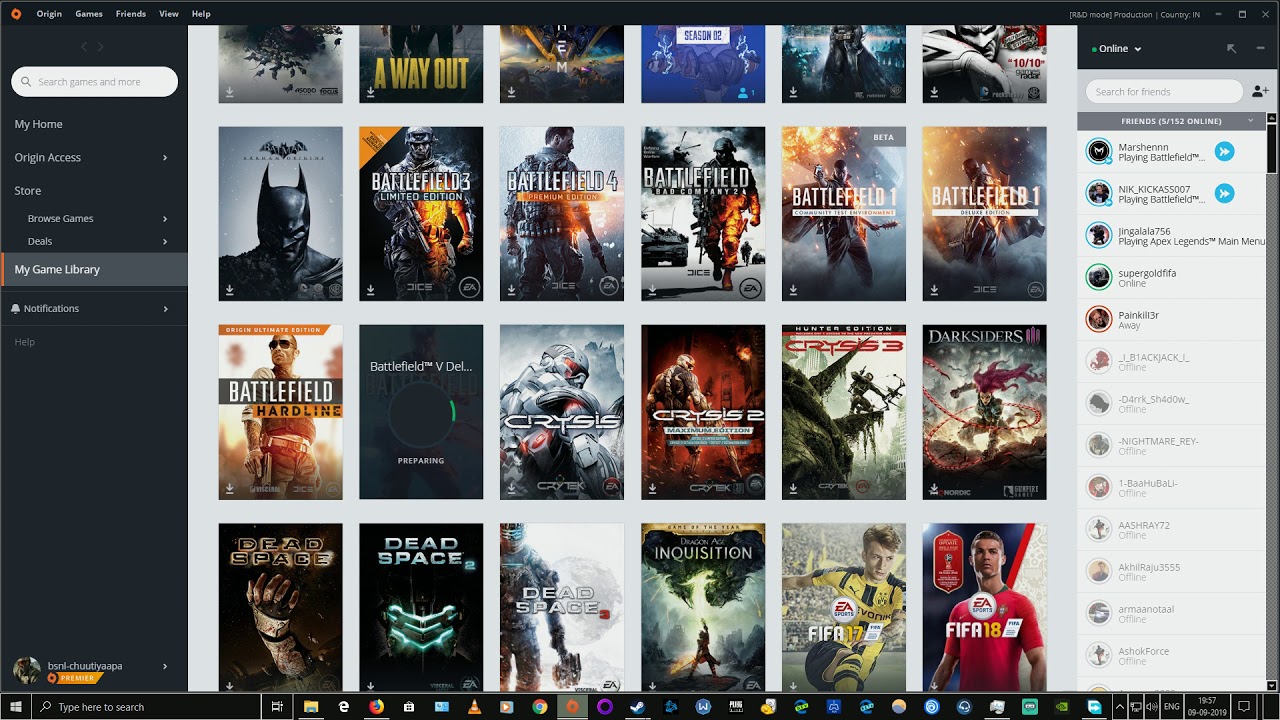Screen dimensions: 1280x720
Task: Click download icon on Battlefield 3 tile
Action: [370, 290]
